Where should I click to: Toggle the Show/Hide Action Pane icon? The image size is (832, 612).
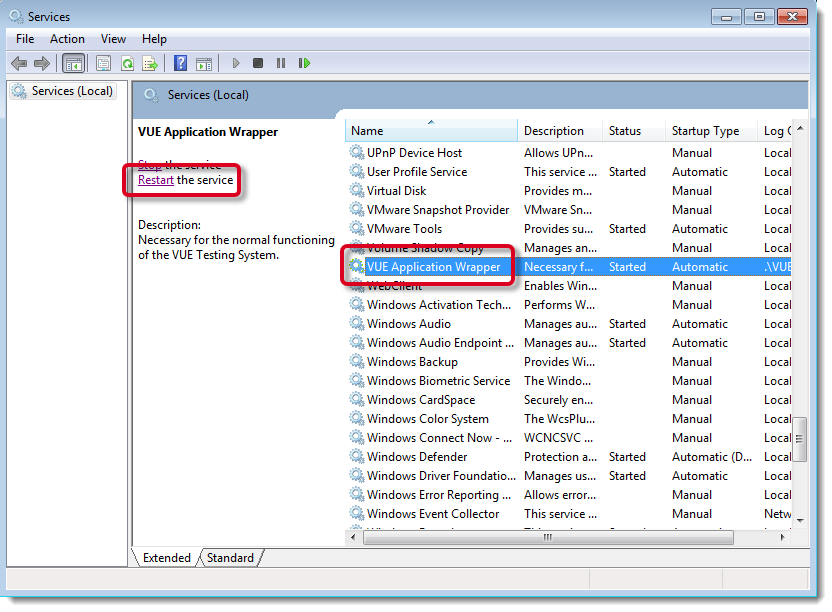pos(204,64)
